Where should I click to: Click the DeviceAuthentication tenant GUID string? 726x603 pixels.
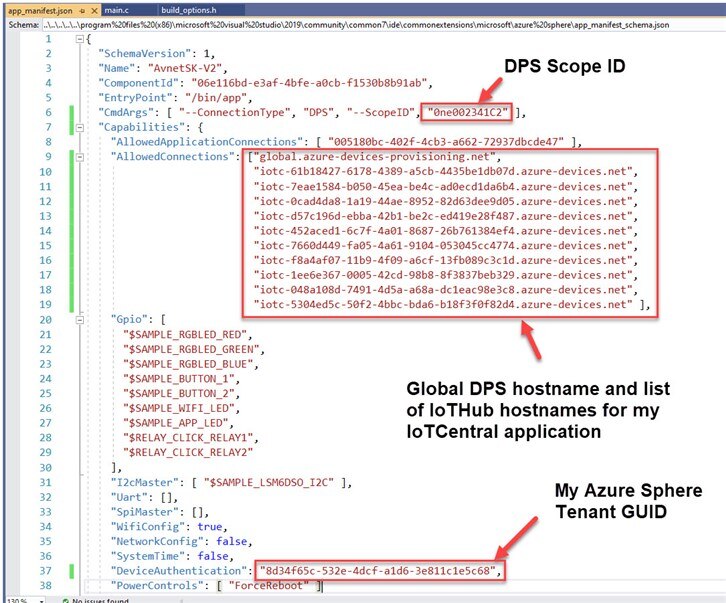point(379,570)
